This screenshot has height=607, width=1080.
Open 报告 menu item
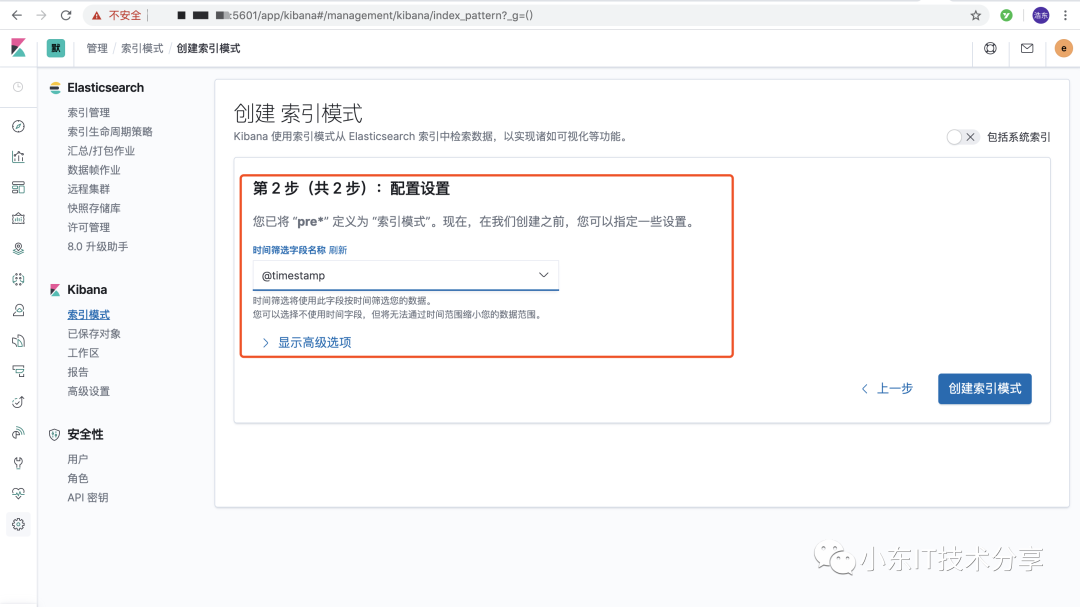(x=78, y=372)
